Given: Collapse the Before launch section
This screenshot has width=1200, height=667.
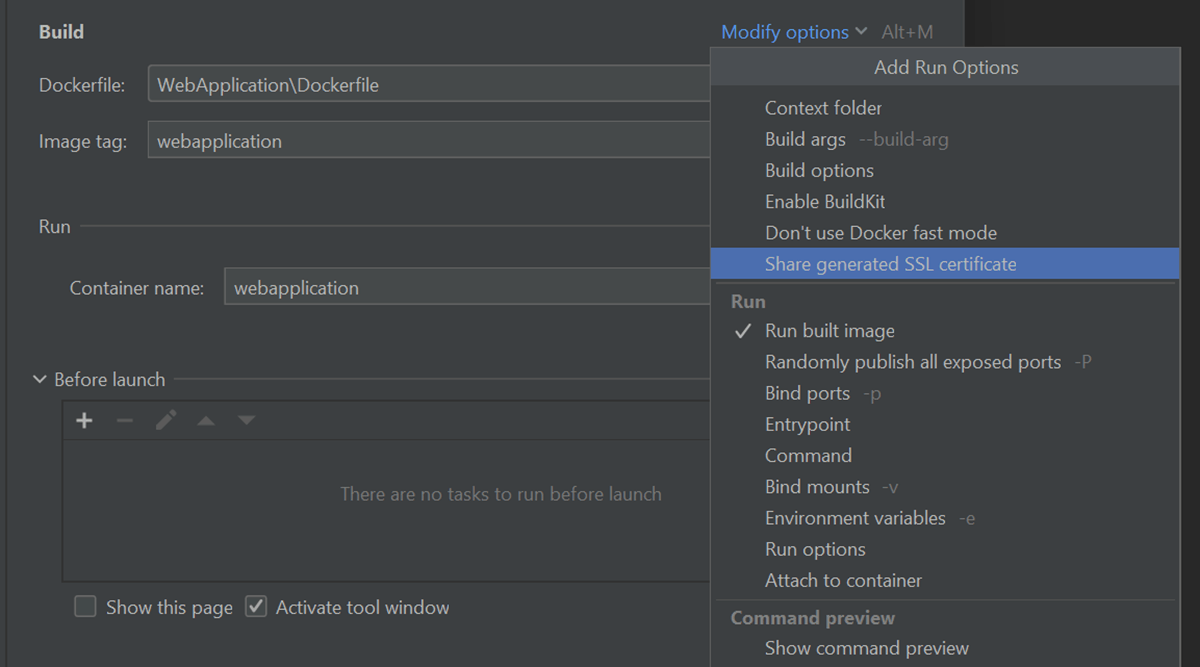Looking at the screenshot, I should (40, 380).
